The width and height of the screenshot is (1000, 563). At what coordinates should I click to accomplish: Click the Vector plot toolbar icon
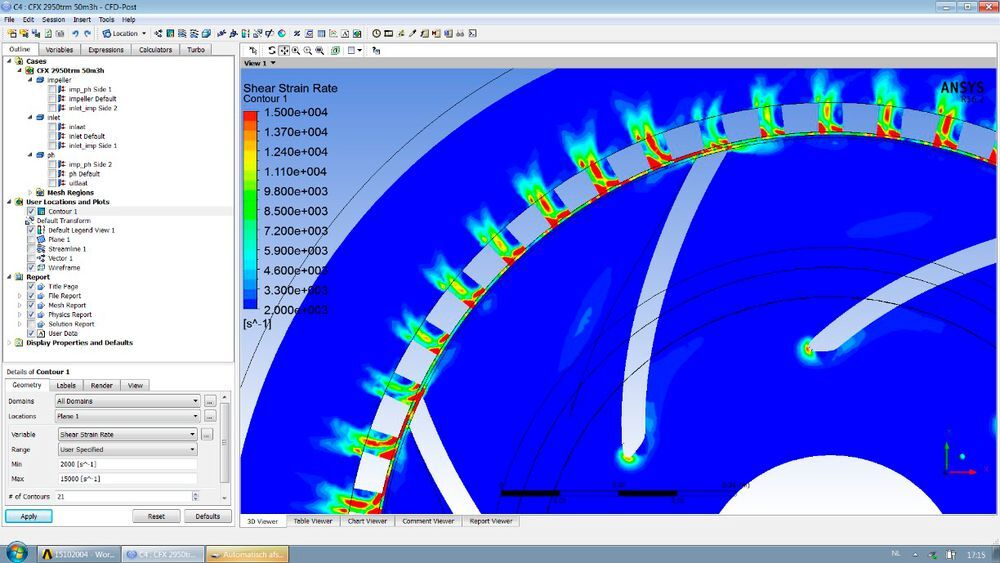click(158, 33)
